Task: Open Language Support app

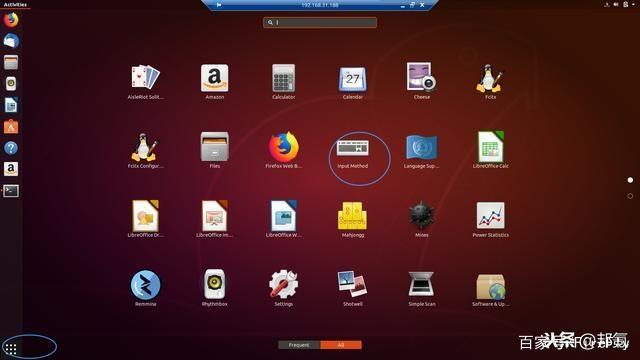Action: (422, 152)
